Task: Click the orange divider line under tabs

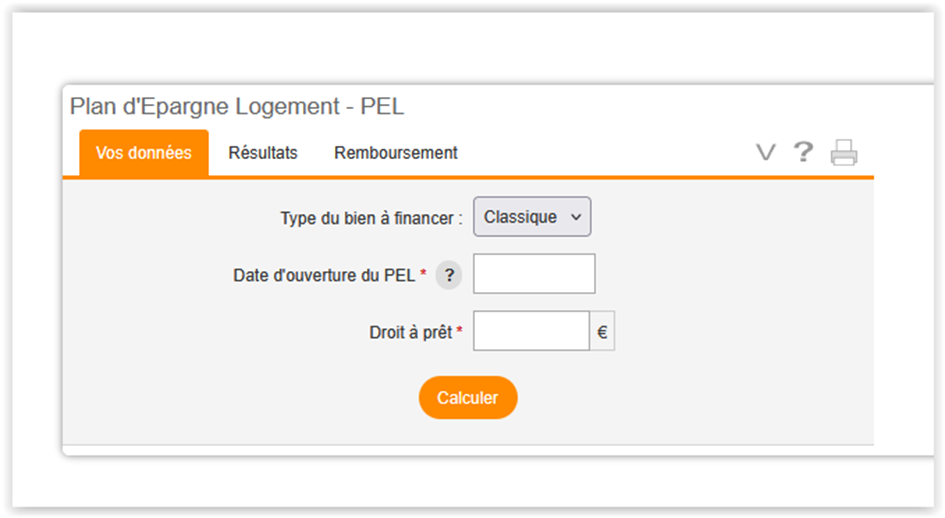Action: pyautogui.click(x=468, y=177)
